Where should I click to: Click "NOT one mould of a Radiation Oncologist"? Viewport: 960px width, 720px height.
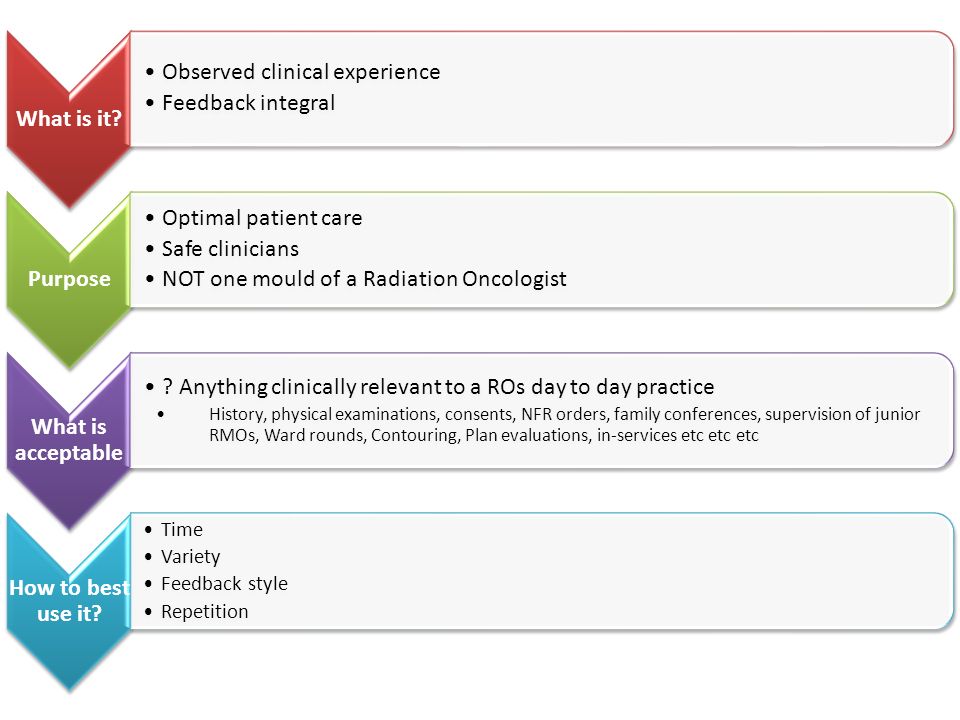coord(364,279)
